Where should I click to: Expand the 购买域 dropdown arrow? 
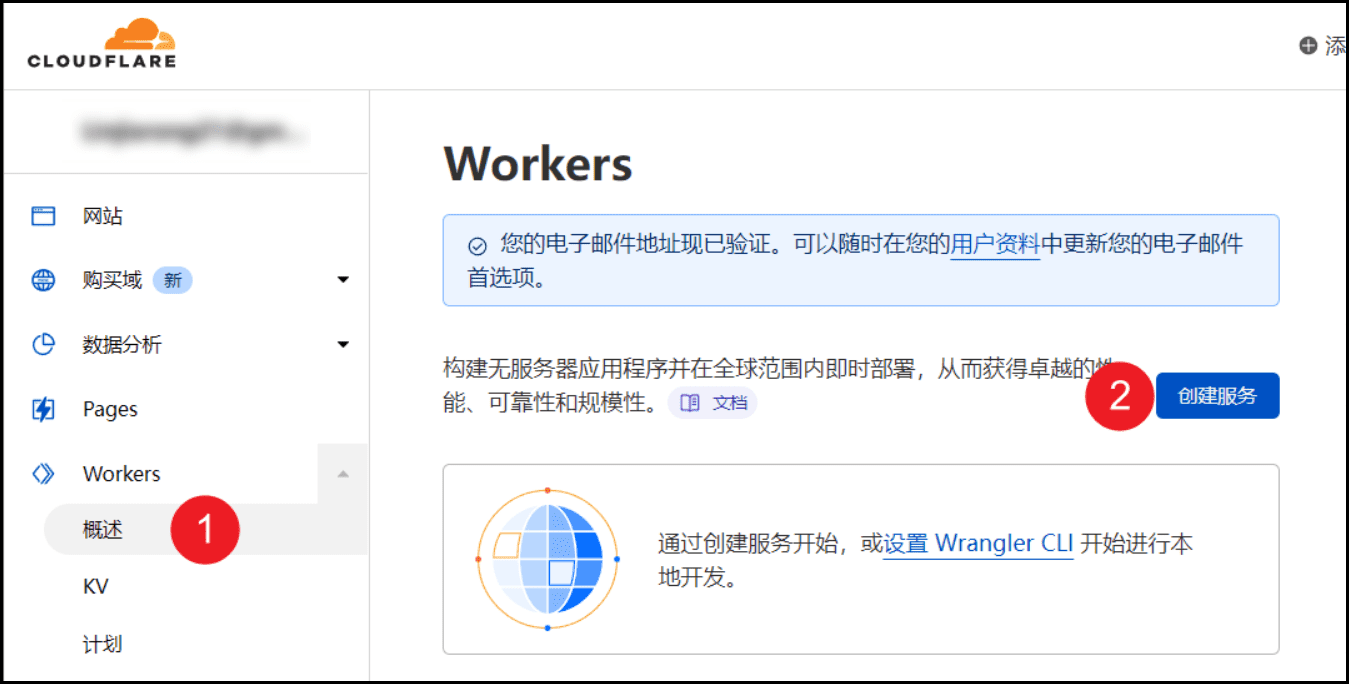(343, 280)
